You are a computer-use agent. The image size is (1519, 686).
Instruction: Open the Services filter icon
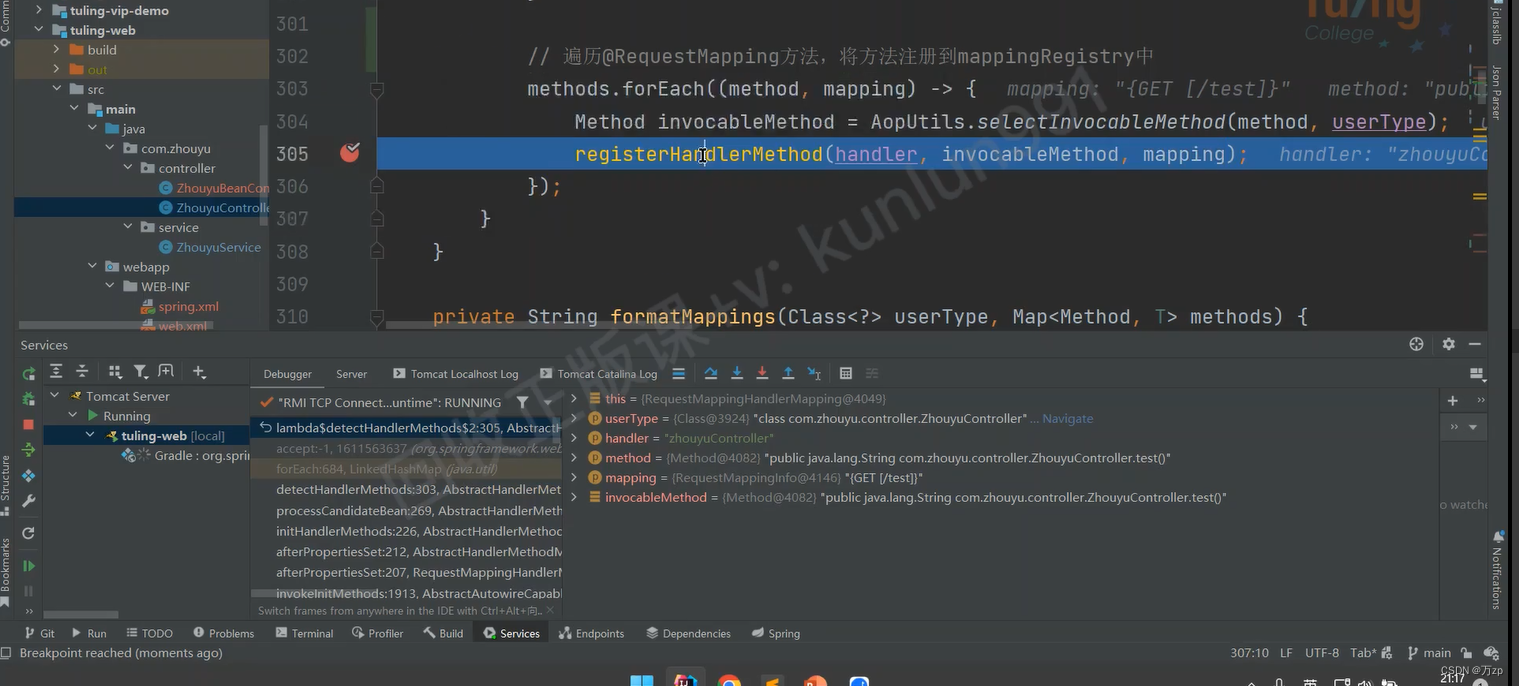[141, 371]
